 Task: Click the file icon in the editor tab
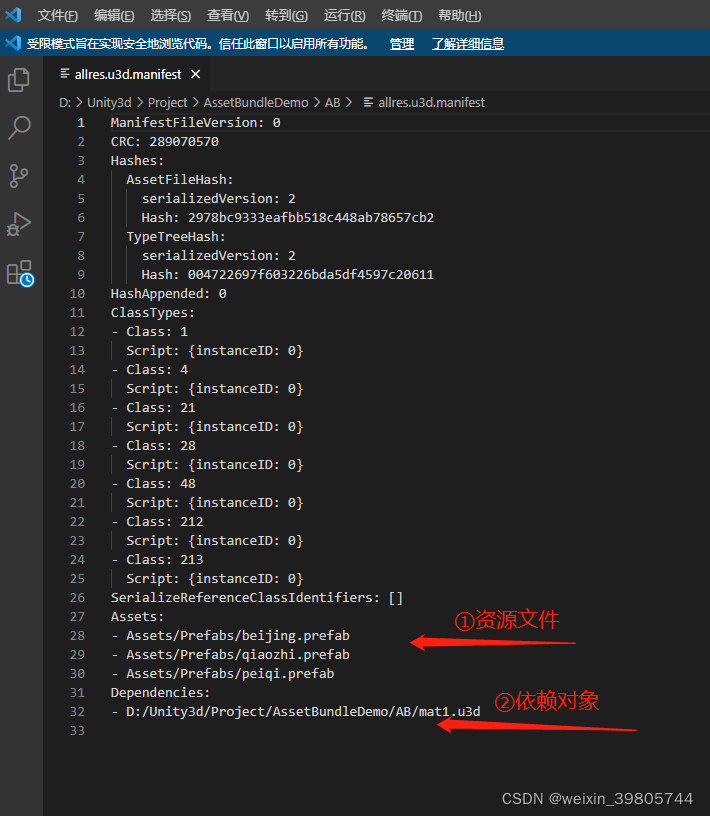pos(65,74)
